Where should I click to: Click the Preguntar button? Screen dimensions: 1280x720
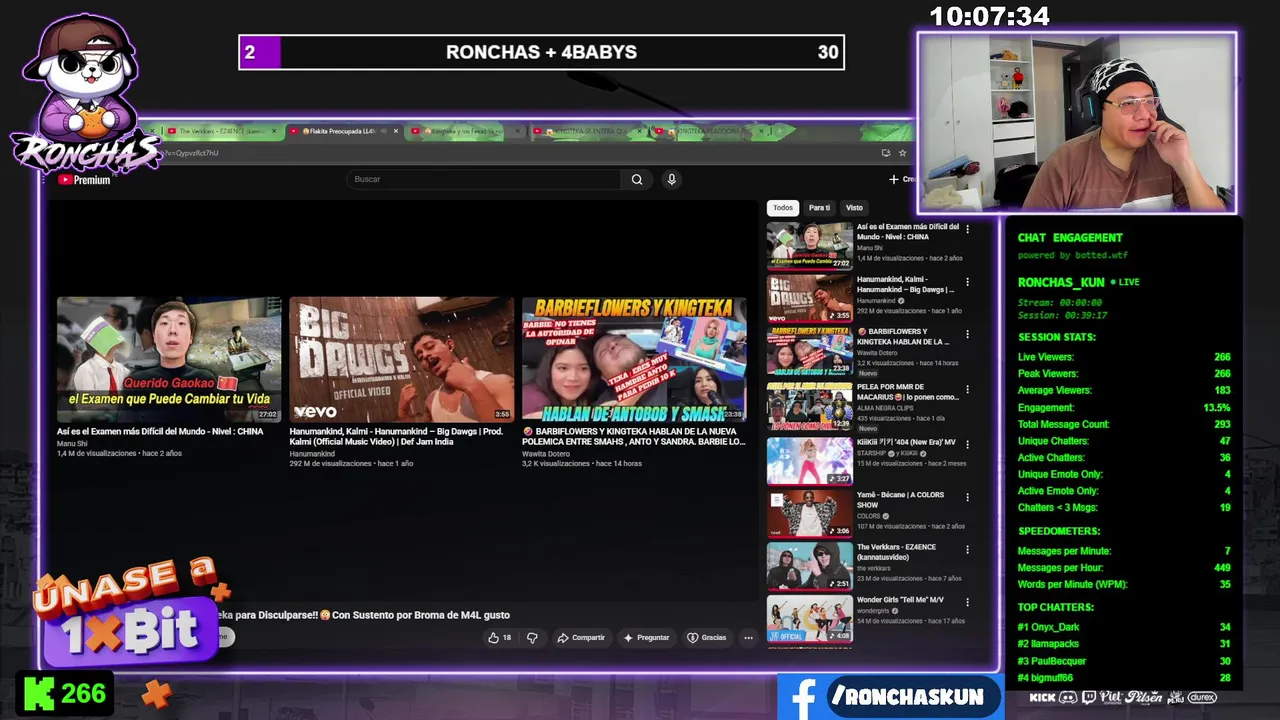[646, 637]
